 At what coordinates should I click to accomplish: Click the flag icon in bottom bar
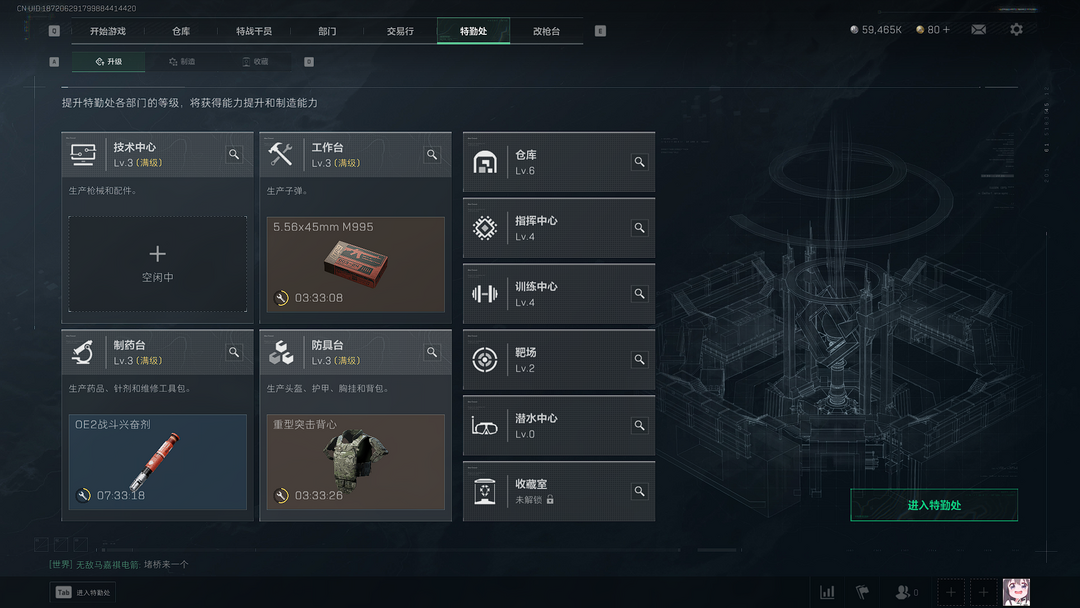pyautogui.click(x=862, y=592)
